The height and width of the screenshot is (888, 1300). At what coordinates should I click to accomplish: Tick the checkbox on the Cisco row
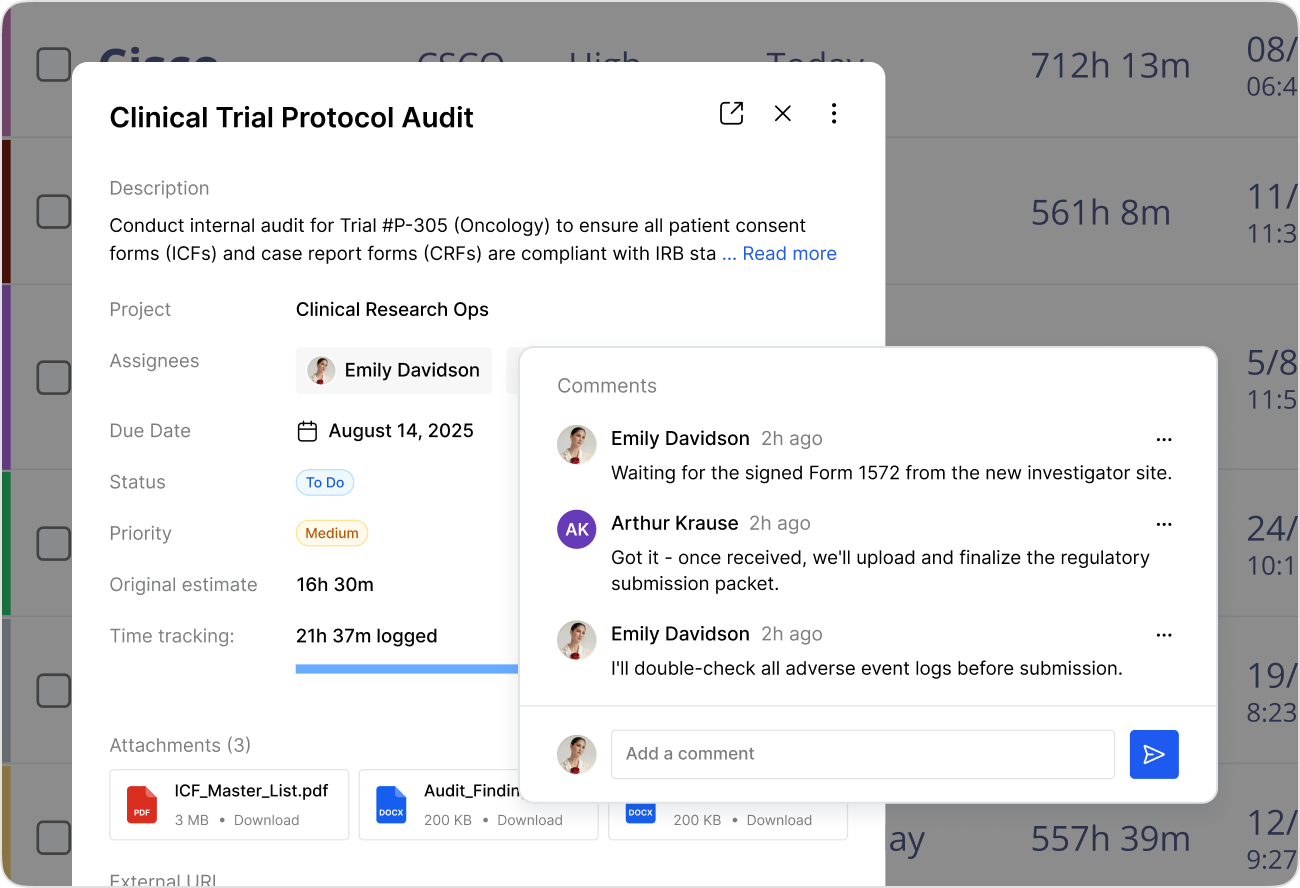pyautogui.click(x=54, y=64)
